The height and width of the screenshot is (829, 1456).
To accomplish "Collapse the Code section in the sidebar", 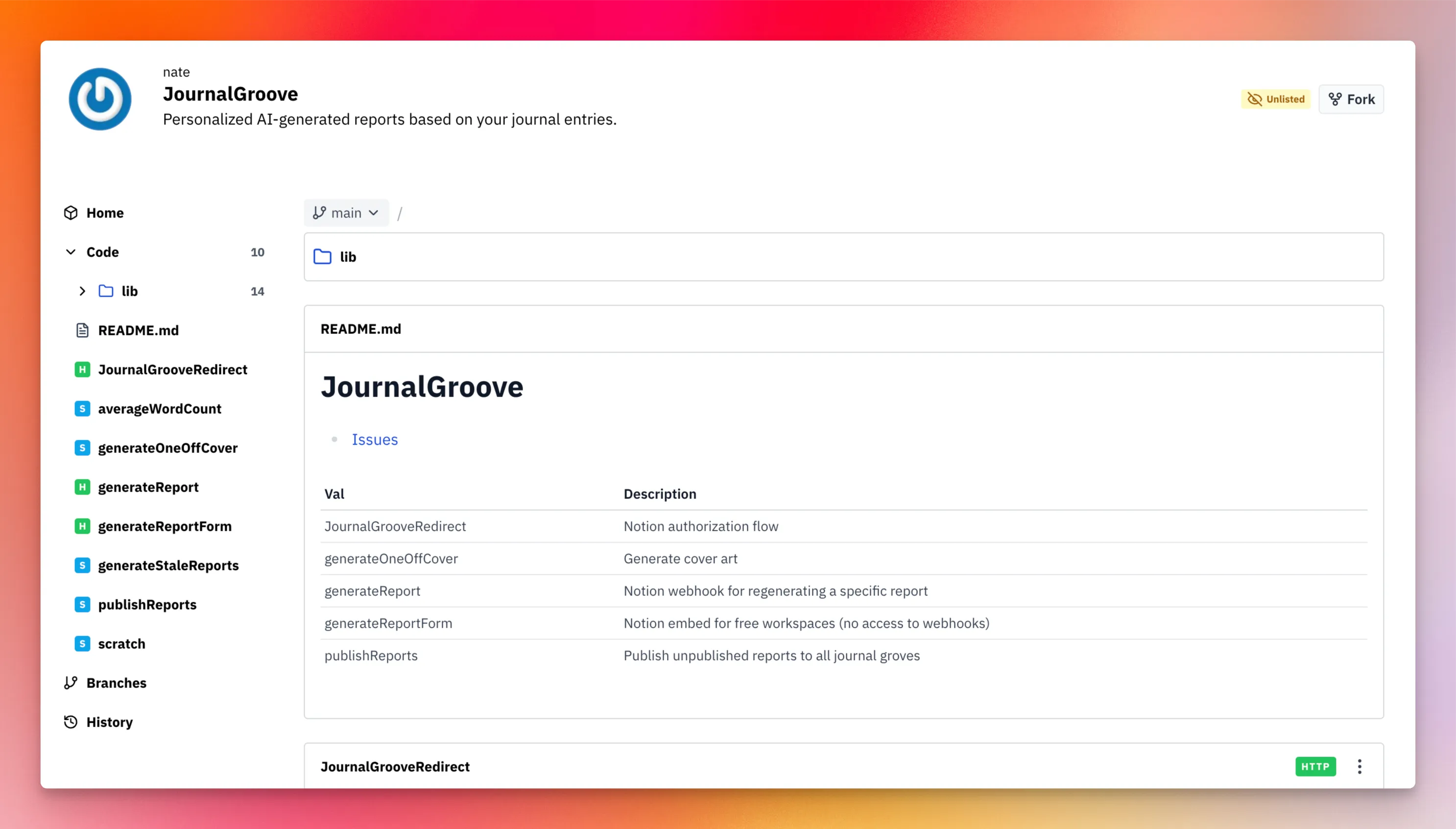I will (71, 252).
